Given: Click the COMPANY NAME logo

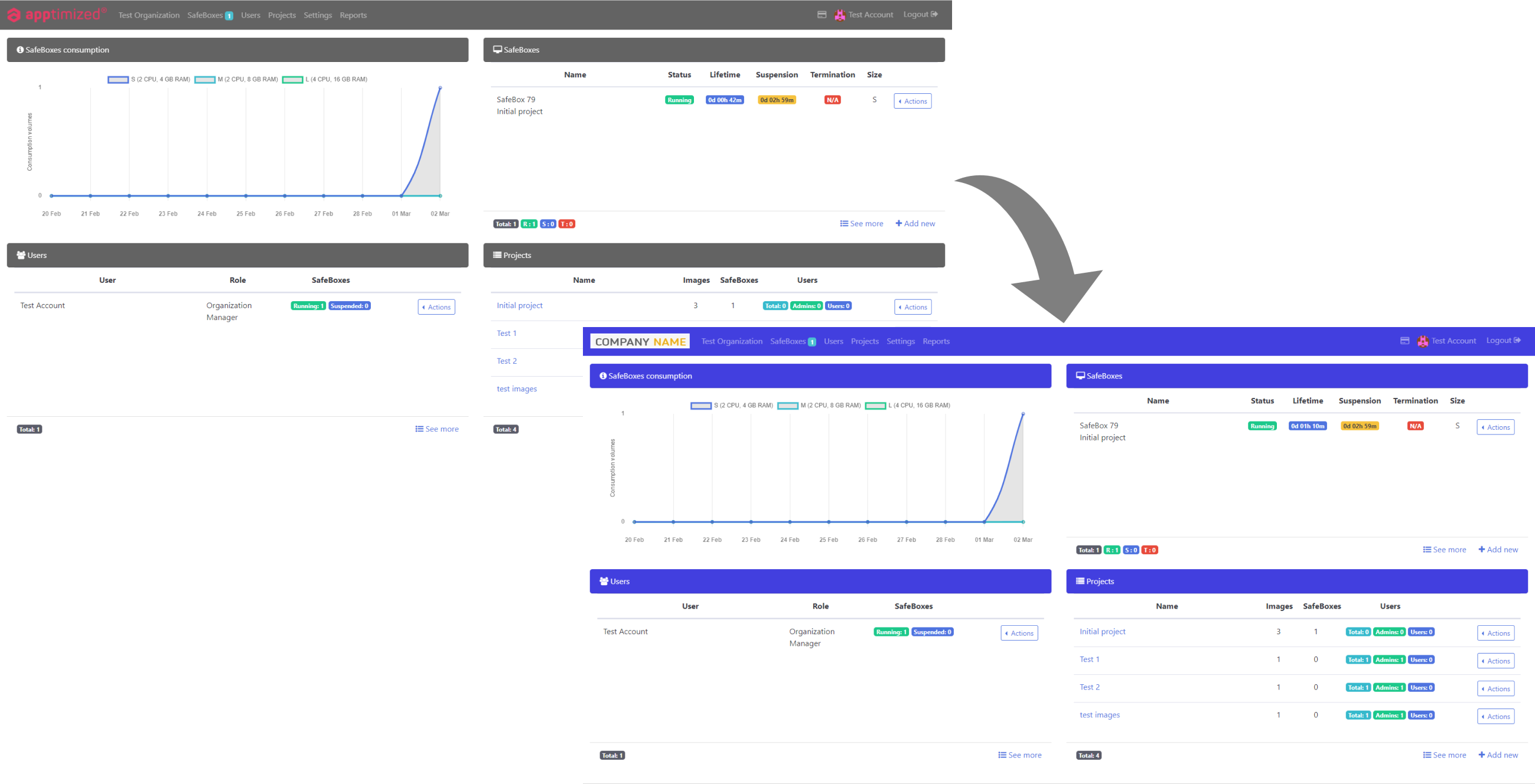Looking at the screenshot, I should (x=640, y=341).
